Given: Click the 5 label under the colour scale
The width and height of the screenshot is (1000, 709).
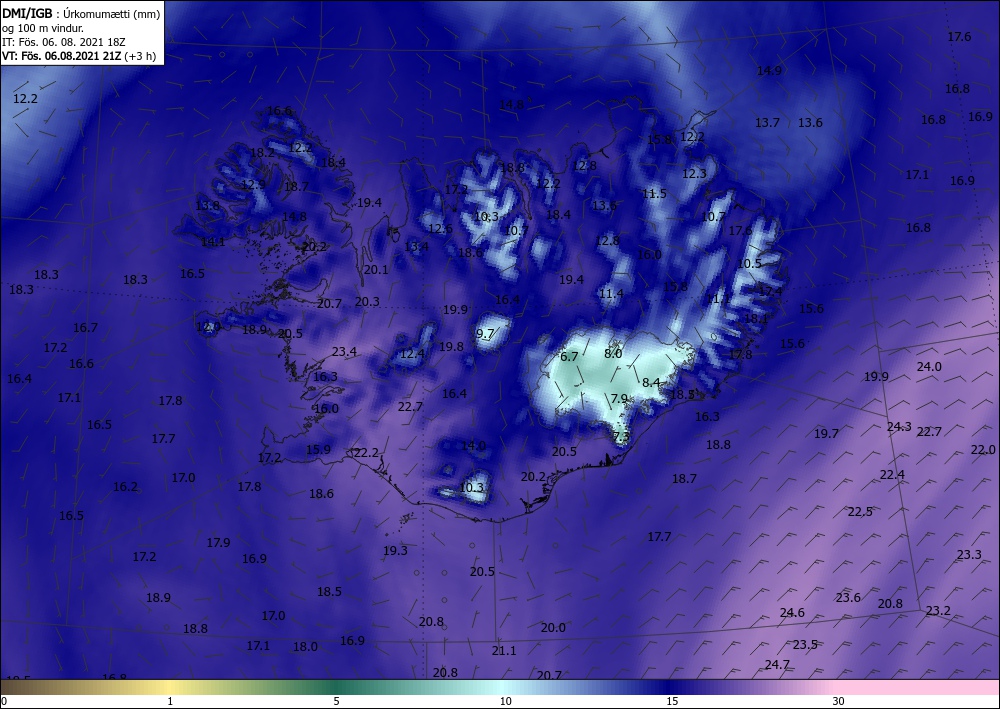Looking at the screenshot, I should pos(336,701).
